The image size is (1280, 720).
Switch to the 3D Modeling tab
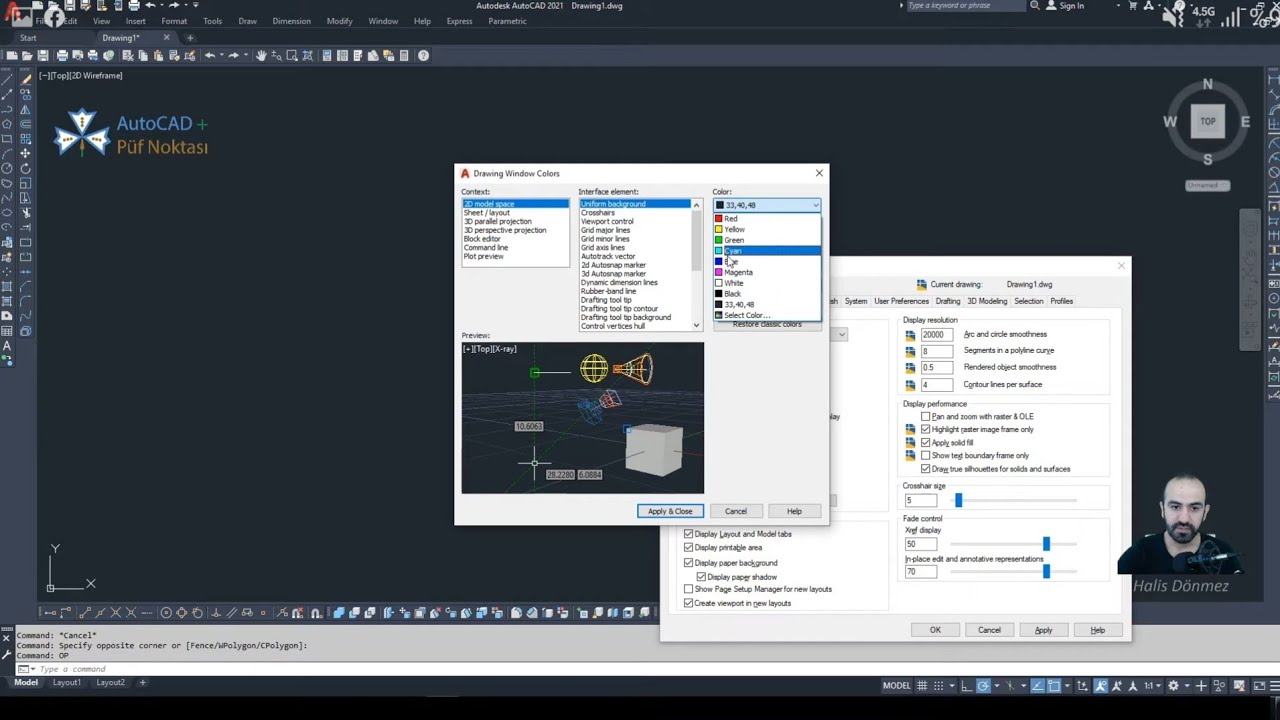coord(987,301)
